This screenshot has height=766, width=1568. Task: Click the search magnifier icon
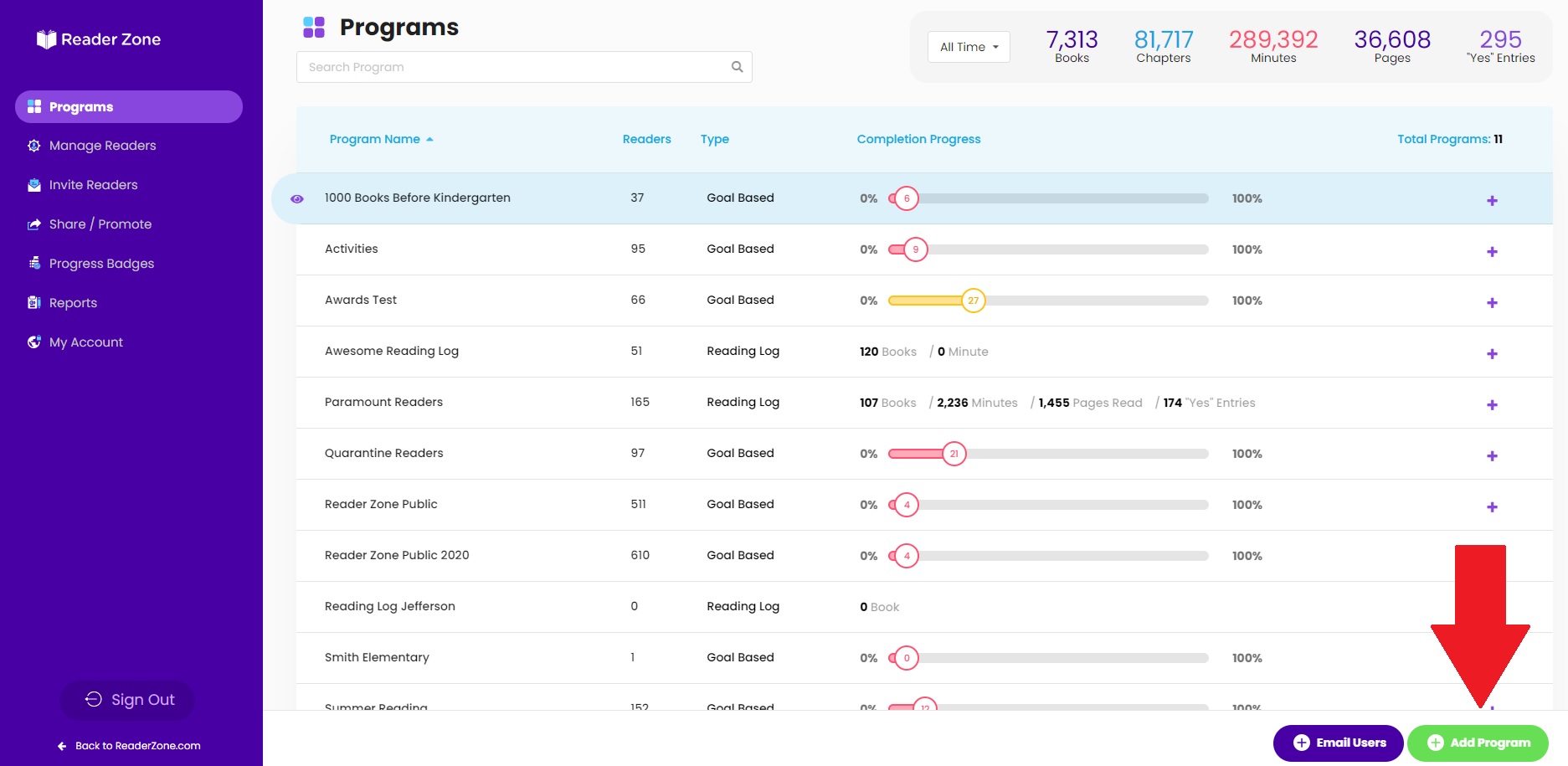click(x=737, y=67)
